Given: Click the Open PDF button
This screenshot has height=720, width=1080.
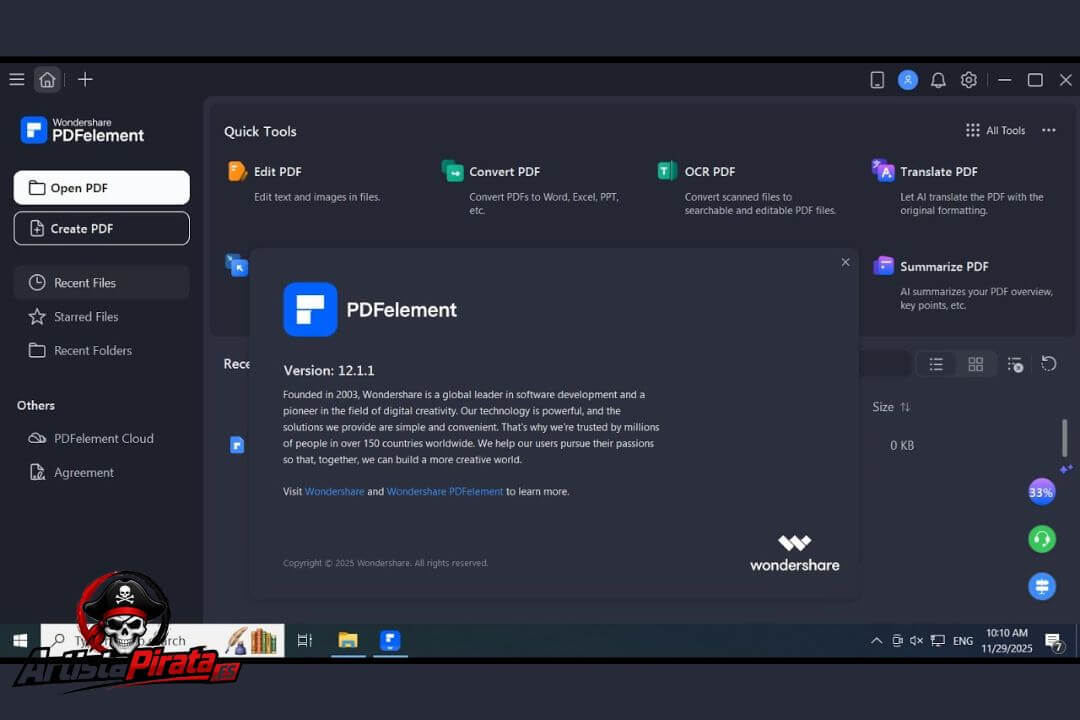Looking at the screenshot, I should click(101, 187).
